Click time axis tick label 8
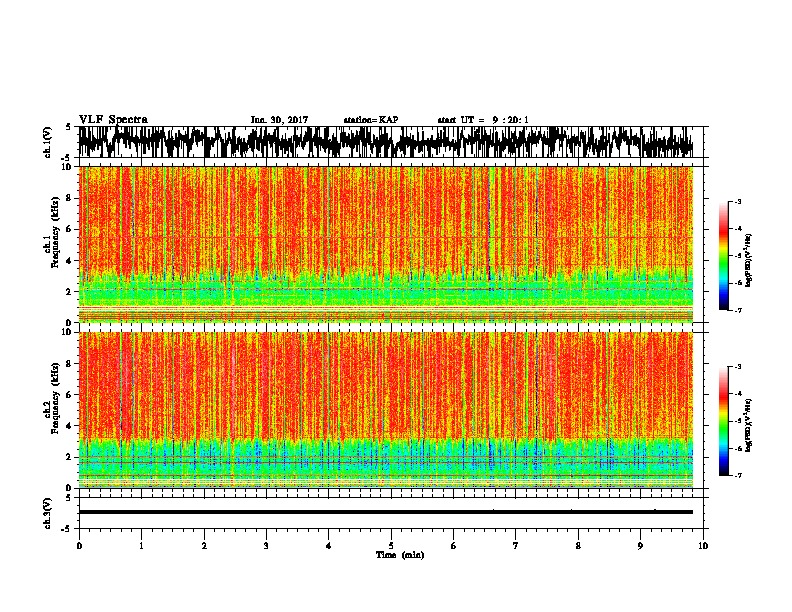This screenshot has height=612, width=792. [x=578, y=546]
